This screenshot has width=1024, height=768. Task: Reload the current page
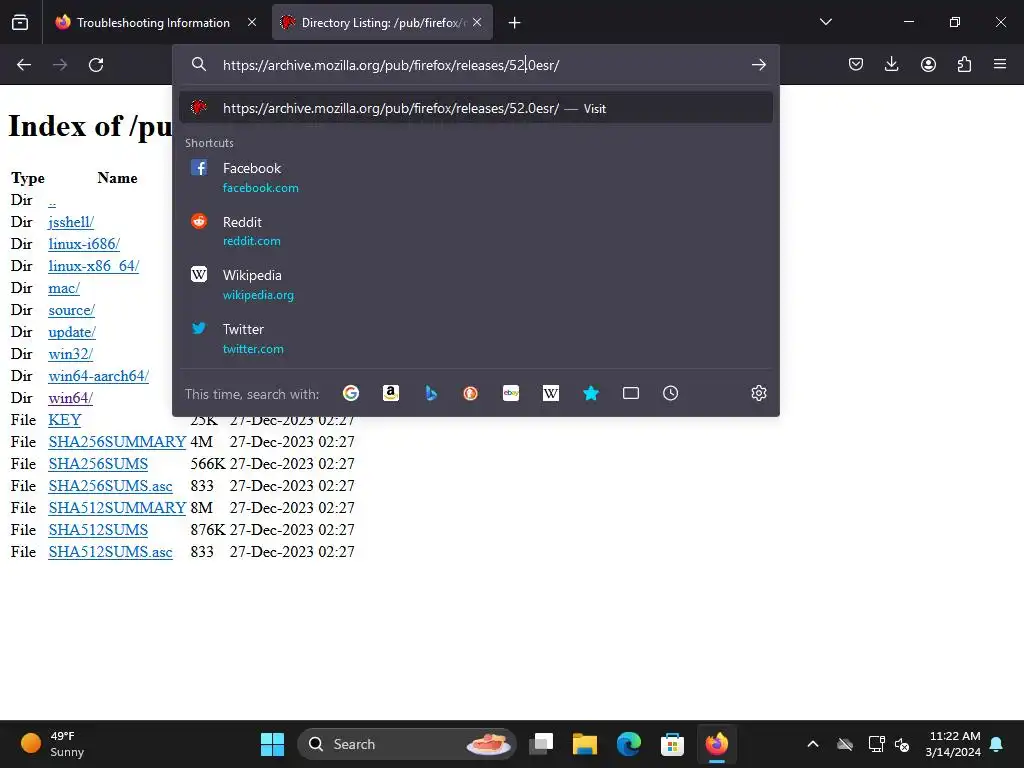(x=96, y=65)
